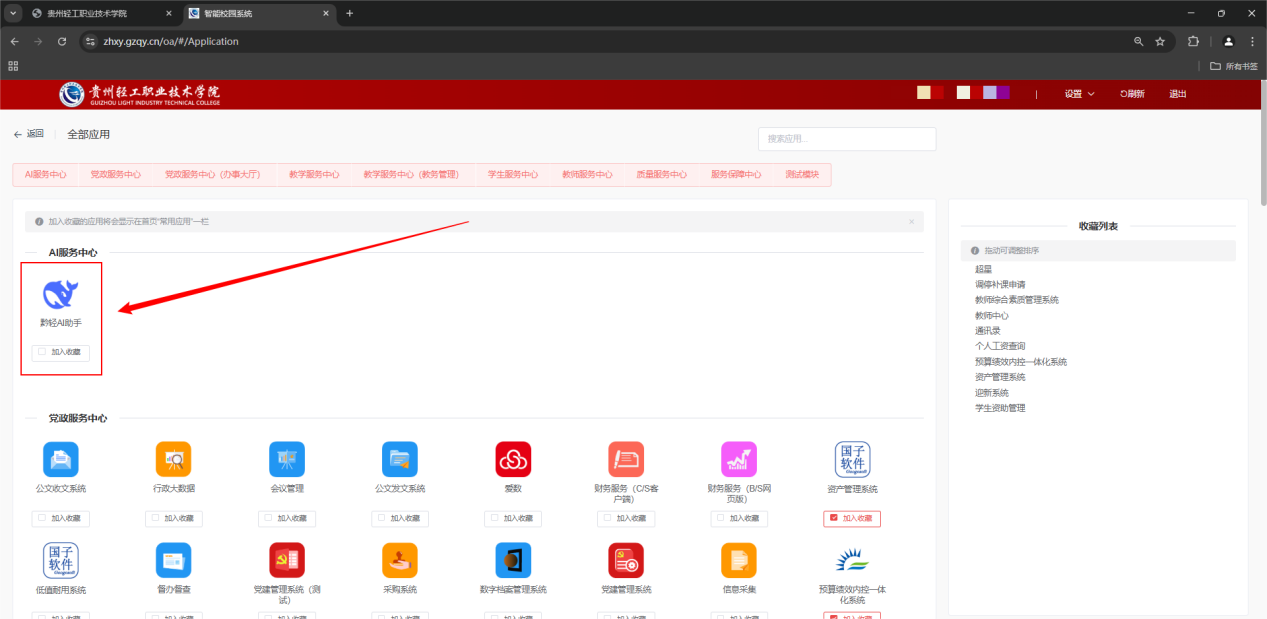Tick 加入收藏 checkbox under 行政大数据

(155, 518)
